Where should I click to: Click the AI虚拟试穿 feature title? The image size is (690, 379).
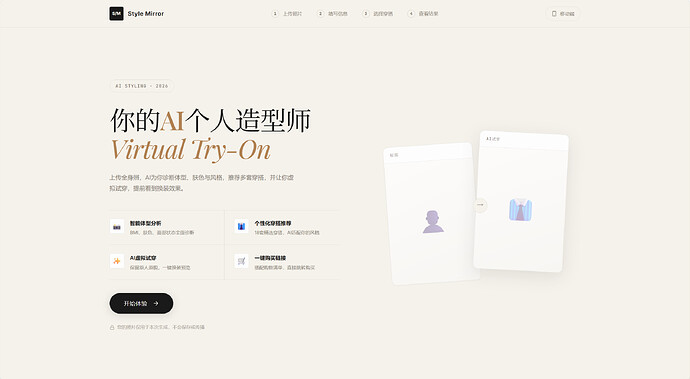point(143,258)
